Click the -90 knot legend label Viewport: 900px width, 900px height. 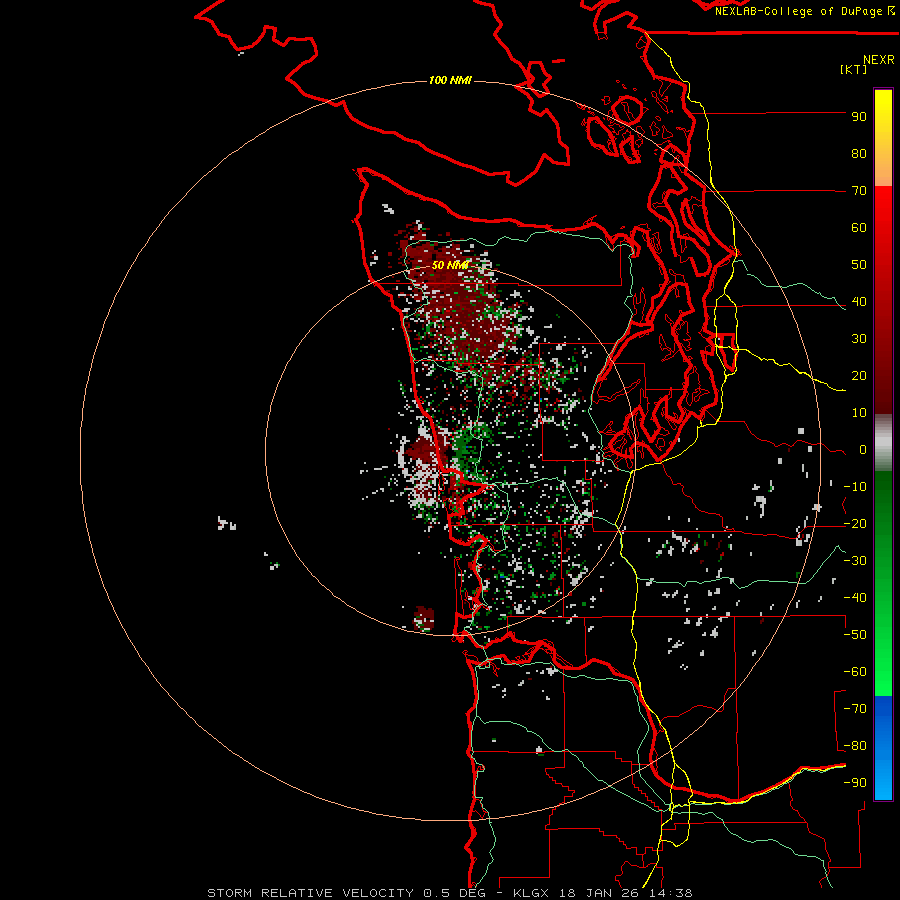pyautogui.click(x=855, y=783)
